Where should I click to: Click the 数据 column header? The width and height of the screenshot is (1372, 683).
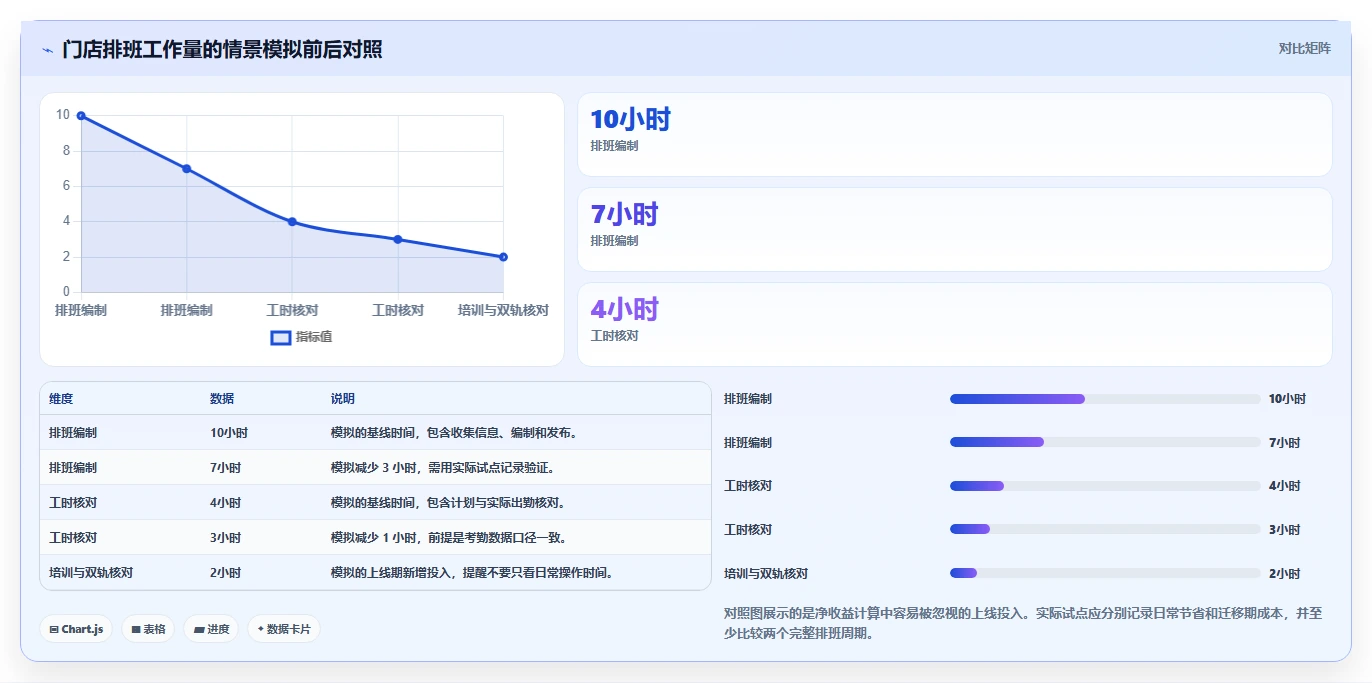(x=222, y=398)
